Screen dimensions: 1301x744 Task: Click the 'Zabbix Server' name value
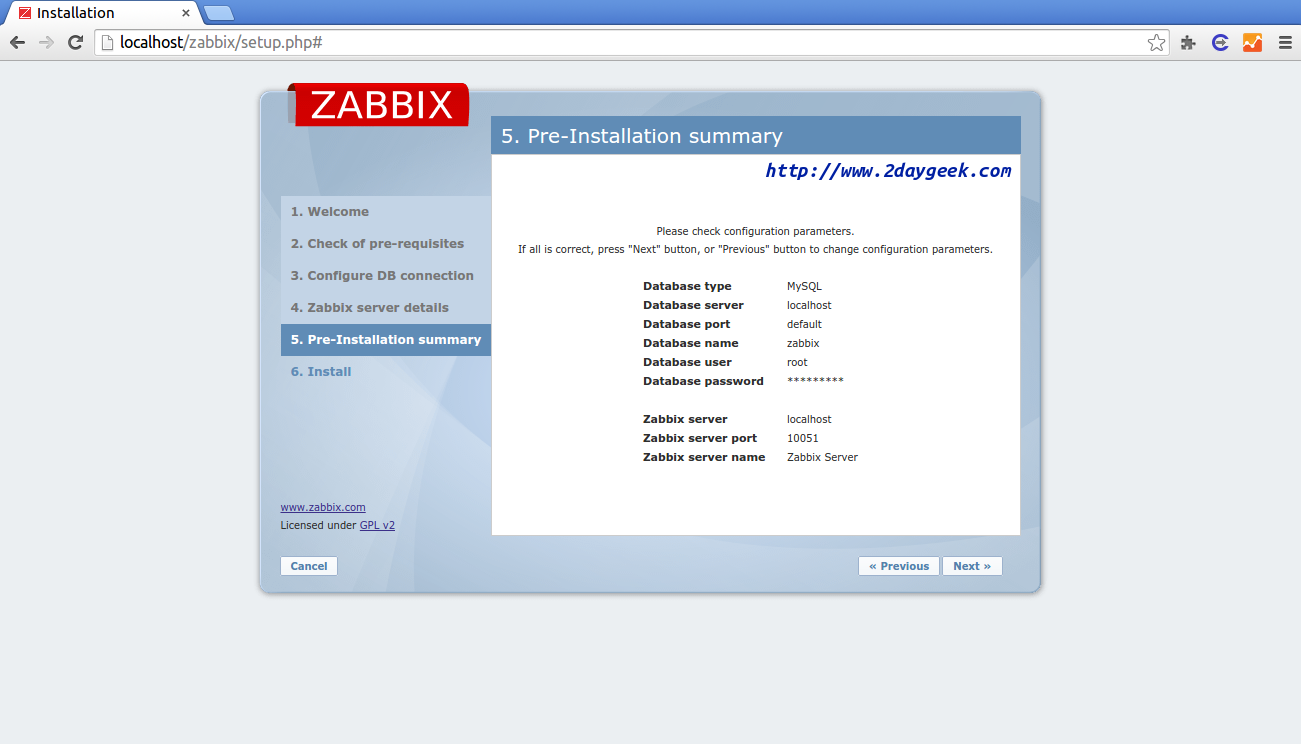coord(822,457)
